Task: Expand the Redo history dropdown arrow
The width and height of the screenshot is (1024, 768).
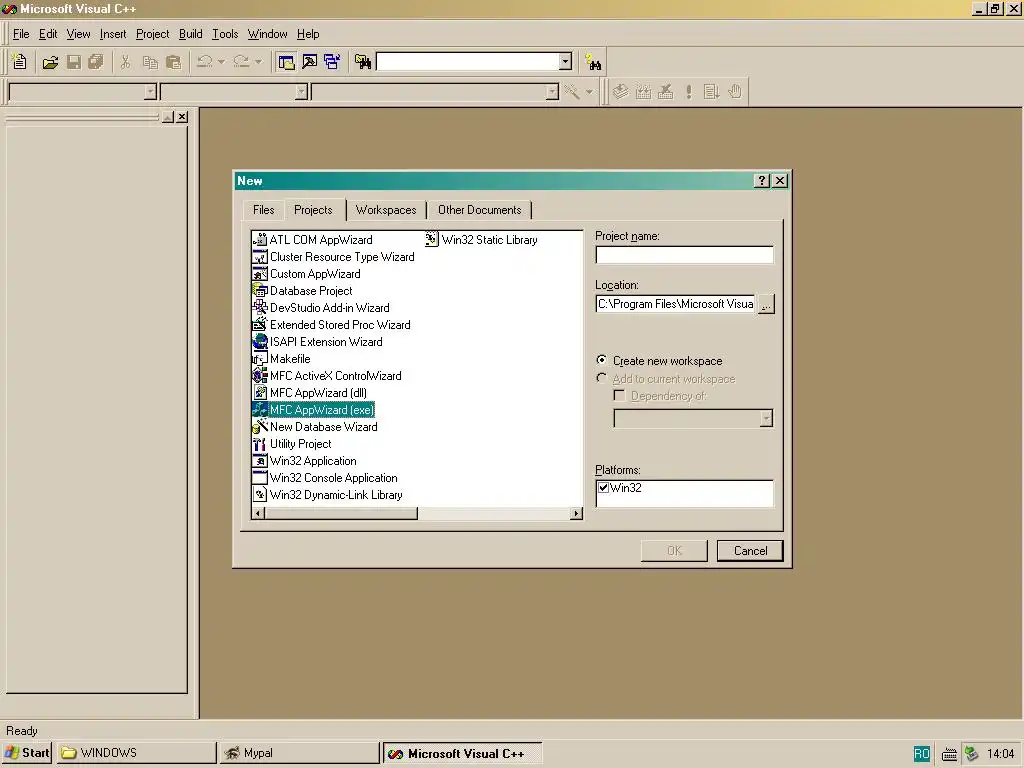Action: pos(258,62)
